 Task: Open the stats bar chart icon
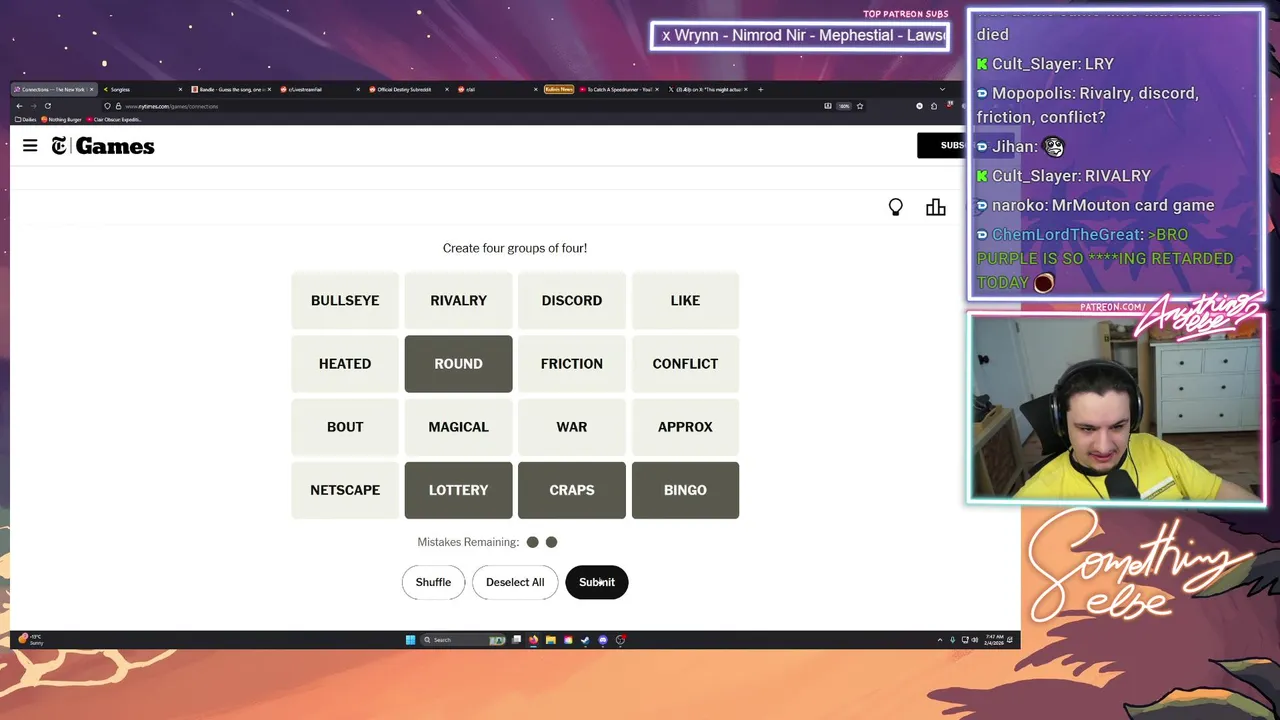click(936, 207)
